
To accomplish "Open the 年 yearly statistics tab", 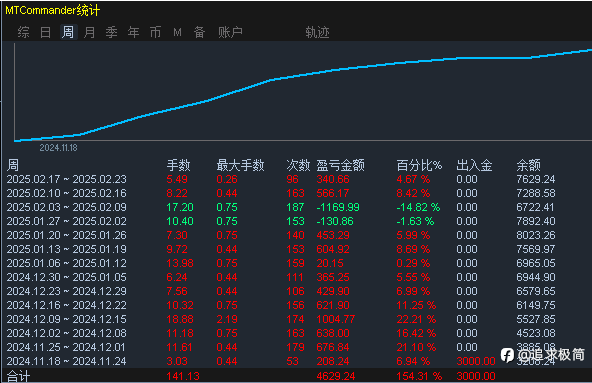I will (x=133, y=32).
